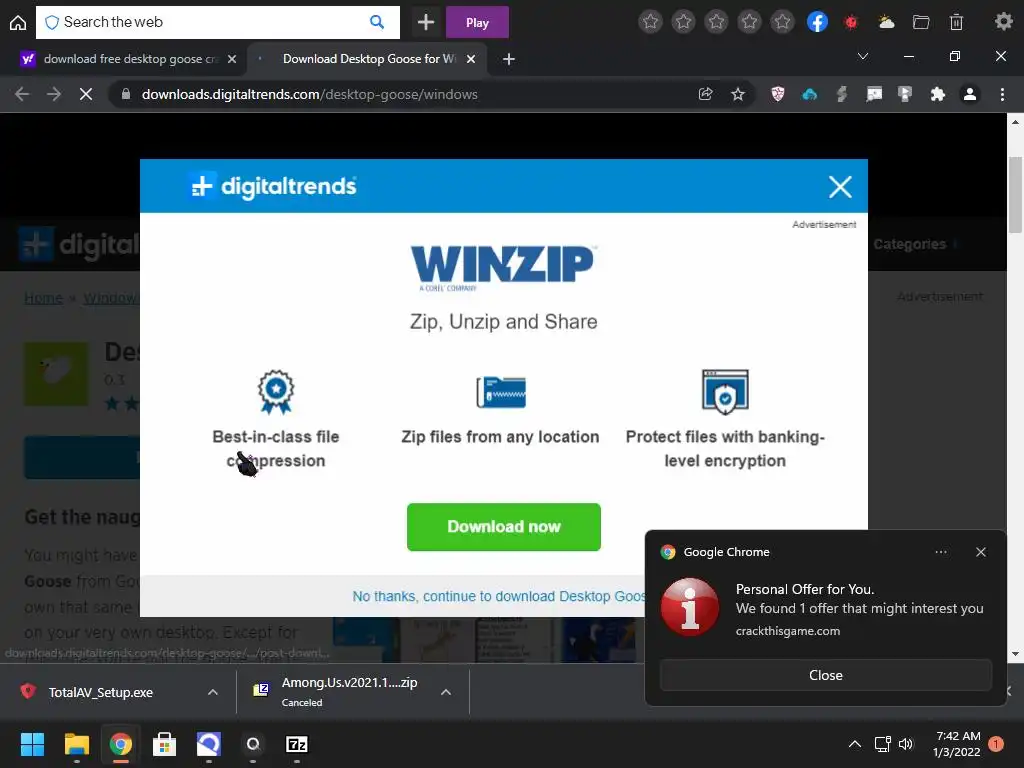Open the weather shortcut icon
The height and width of the screenshot is (768, 1024).
(x=886, y=22)
